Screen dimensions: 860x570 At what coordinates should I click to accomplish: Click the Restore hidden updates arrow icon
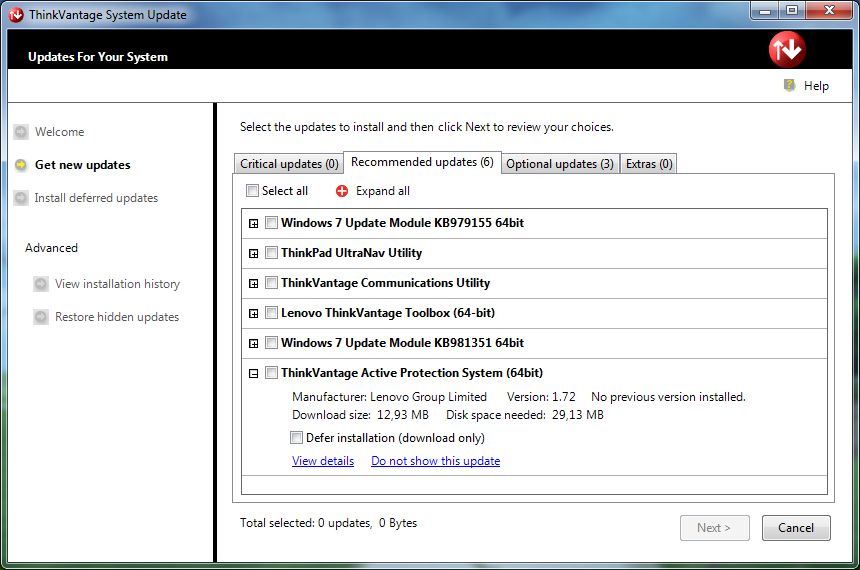(x=41, y=317)
